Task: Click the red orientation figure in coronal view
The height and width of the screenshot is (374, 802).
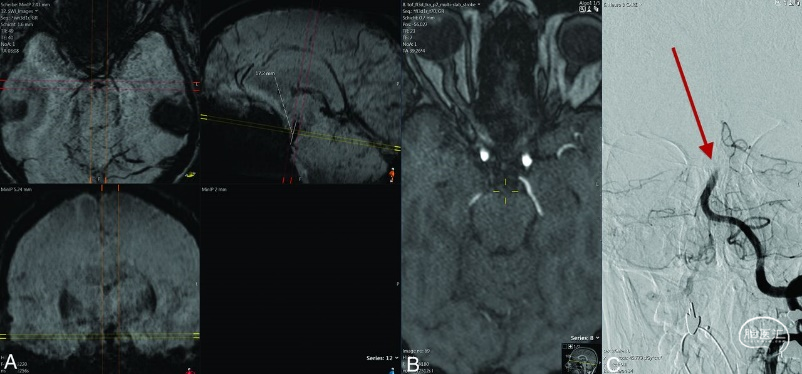Action: tap(191, 370)
